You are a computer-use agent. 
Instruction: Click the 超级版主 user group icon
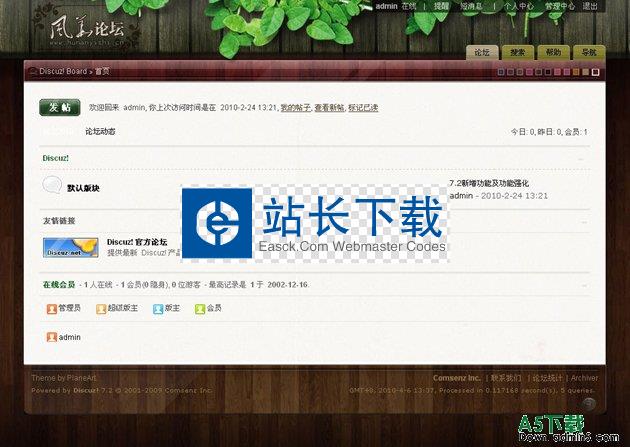click(x=101, y=309)
